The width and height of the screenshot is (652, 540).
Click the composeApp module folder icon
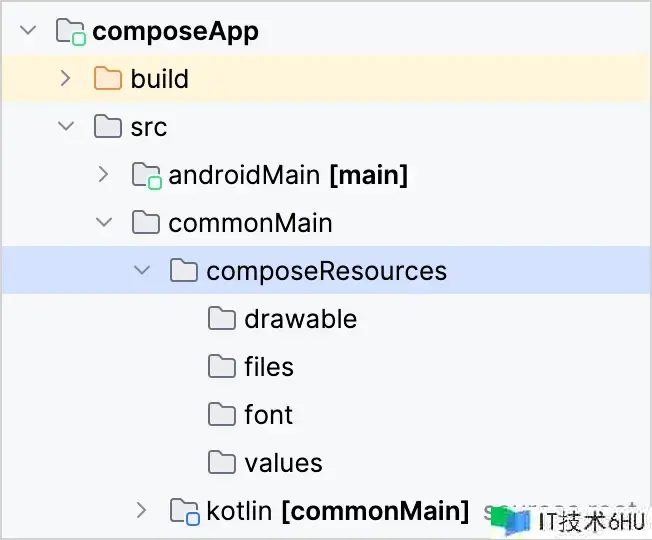(x=71, y=31)
